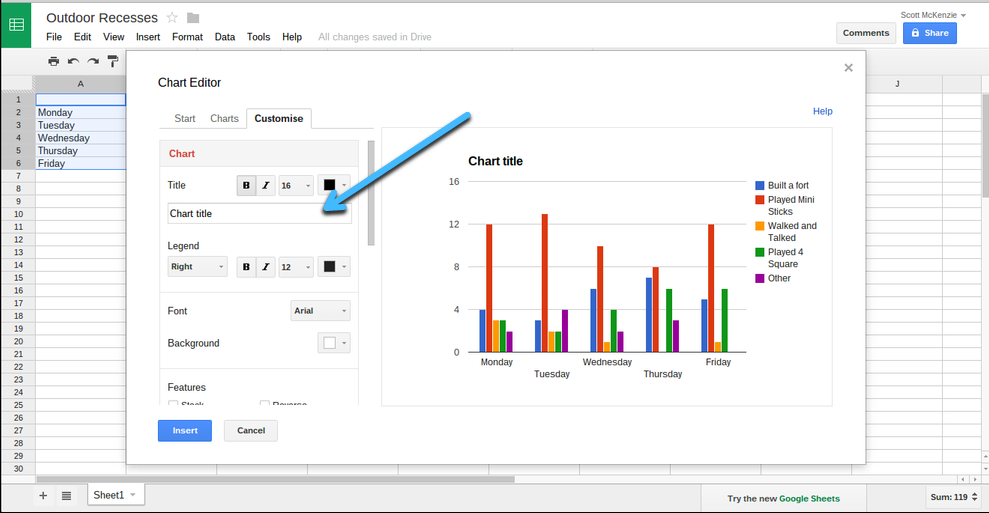
Task: Open the View menu
Action: pyautogui.click(x=114, y=37)
